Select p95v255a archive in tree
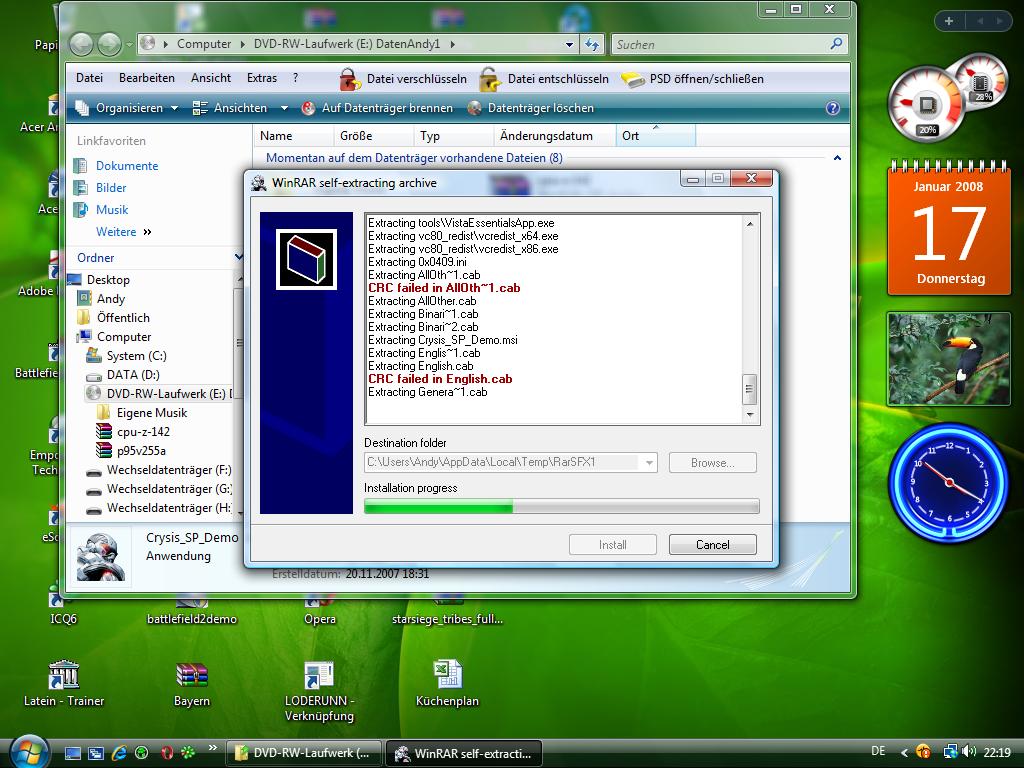The image size is (1024, 768). coord(142,451)
